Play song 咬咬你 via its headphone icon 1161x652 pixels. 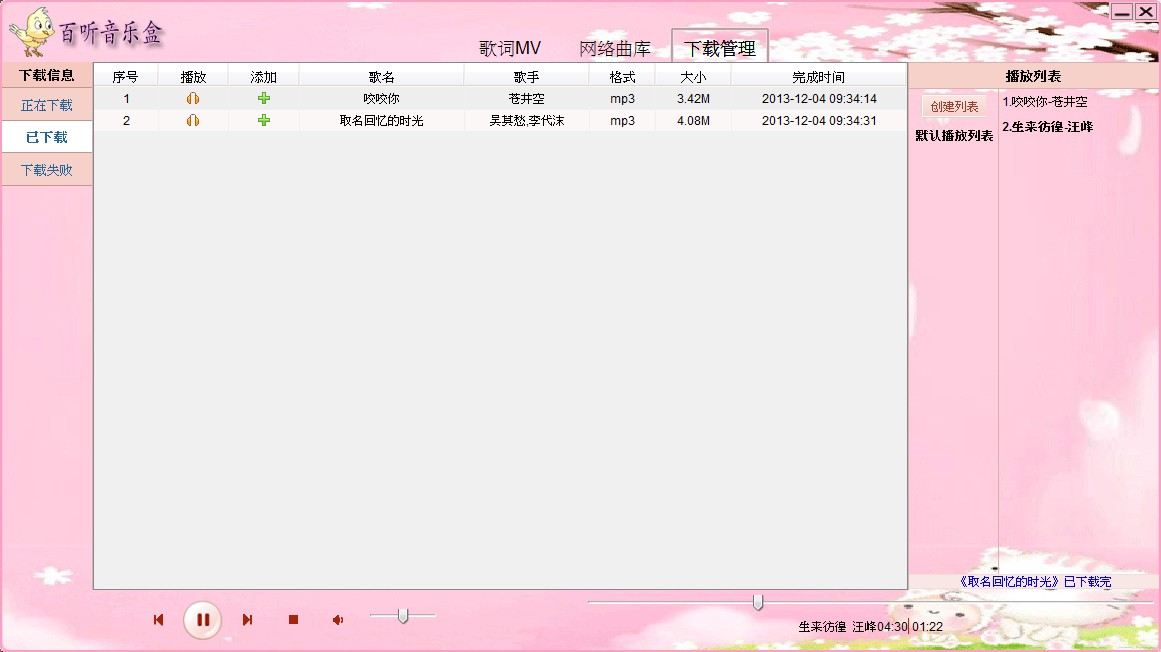(x=193, y=98)
